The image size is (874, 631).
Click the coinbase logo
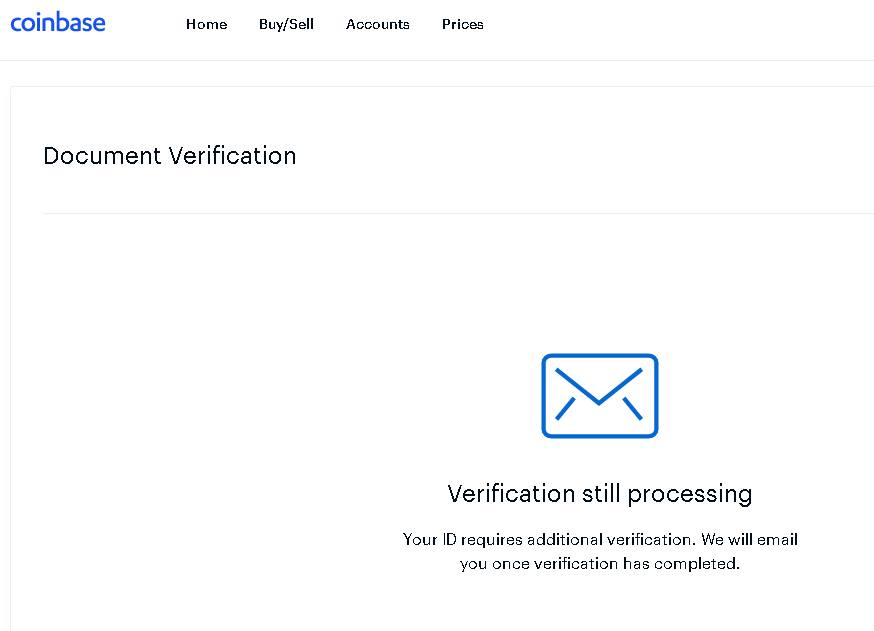[x=58, y=23]
